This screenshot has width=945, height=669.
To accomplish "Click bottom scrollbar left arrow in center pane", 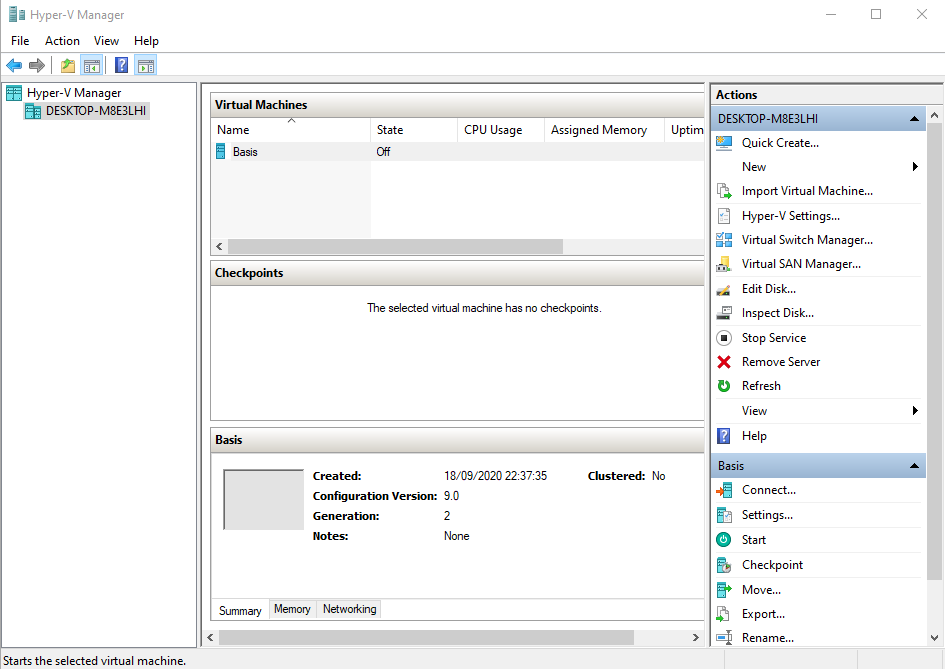I will tap(210, 638).
